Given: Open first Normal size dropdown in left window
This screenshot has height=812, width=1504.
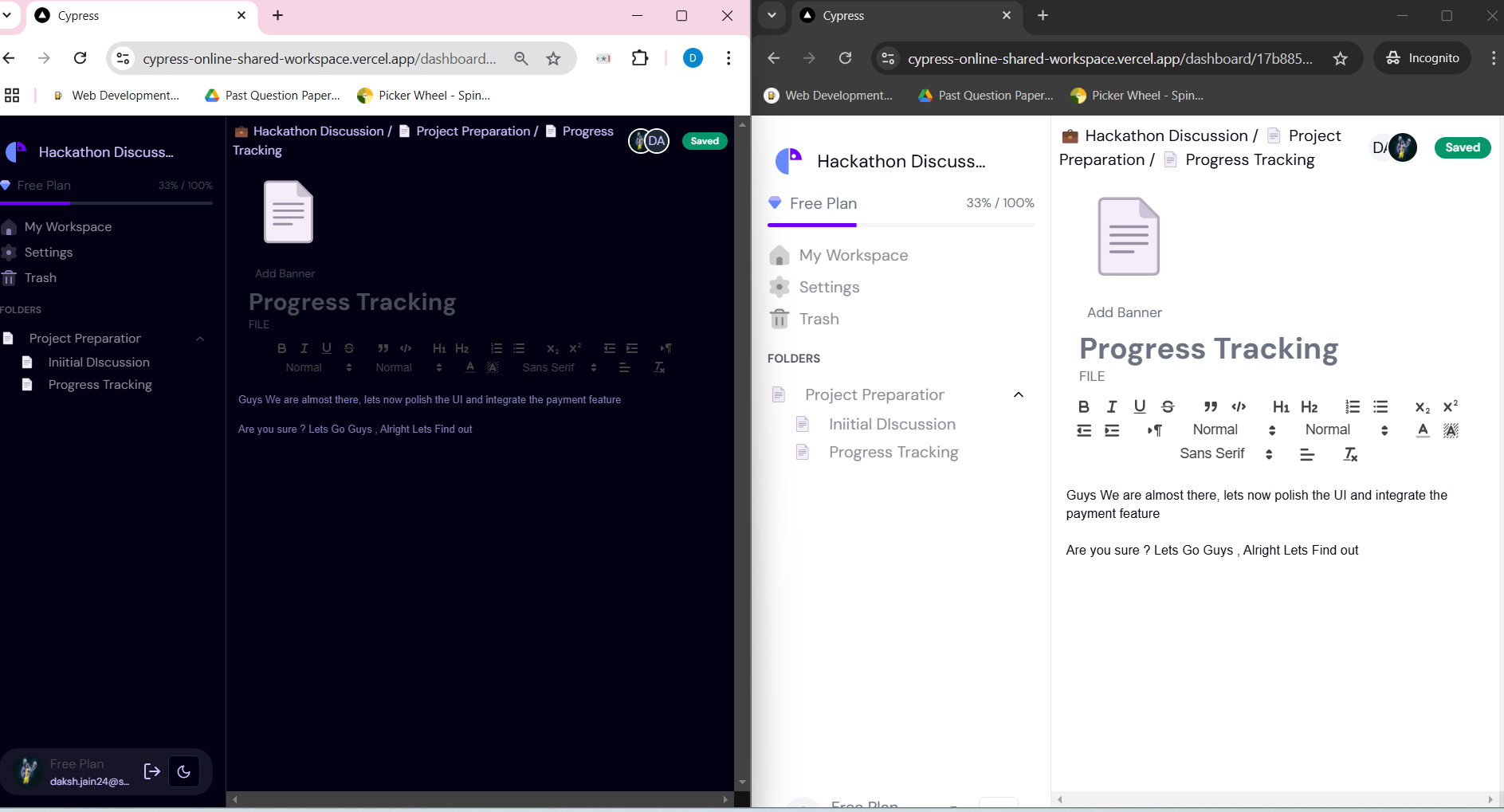Looking at the screenshot, I should [x=319, y=367].
